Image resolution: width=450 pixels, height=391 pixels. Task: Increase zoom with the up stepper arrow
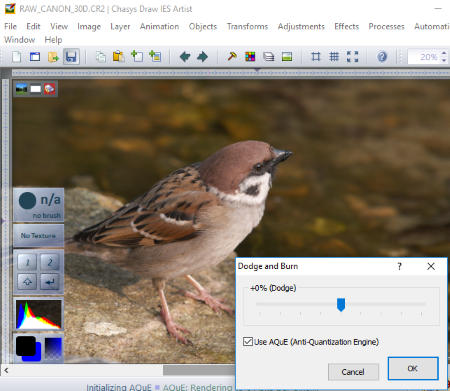coord(444,53)
